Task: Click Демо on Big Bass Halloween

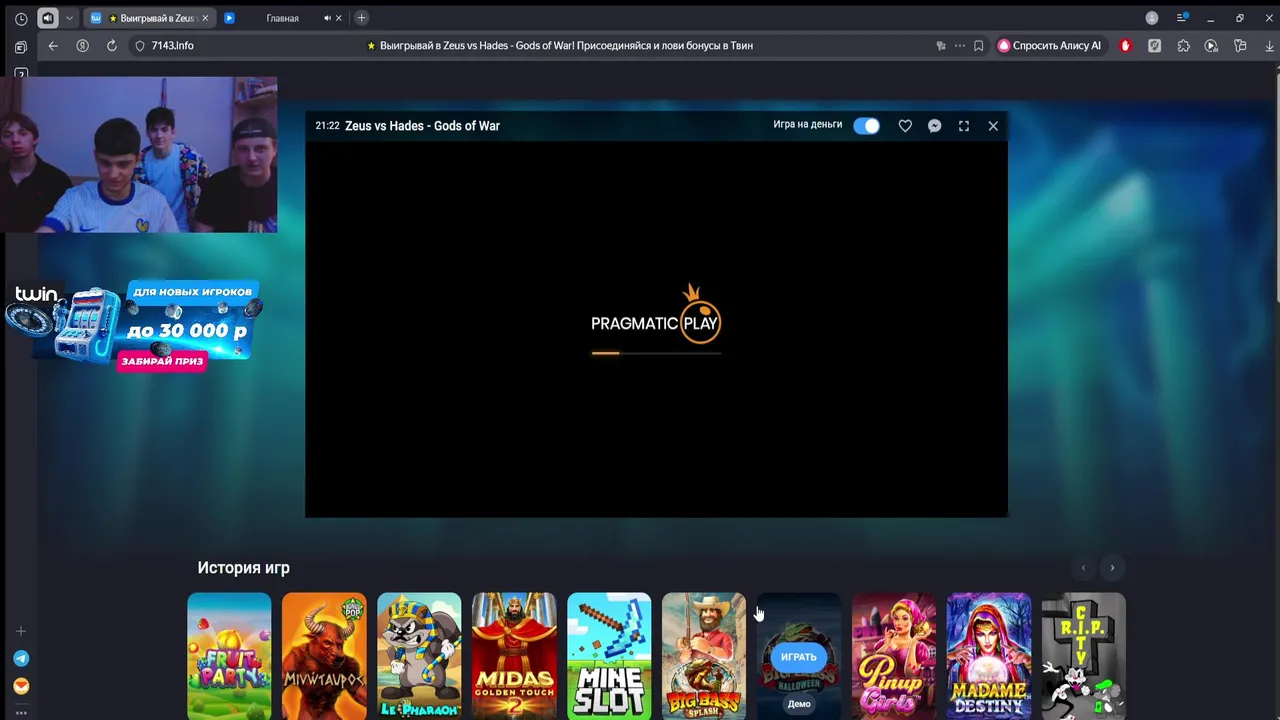Action: pos(799,704)
